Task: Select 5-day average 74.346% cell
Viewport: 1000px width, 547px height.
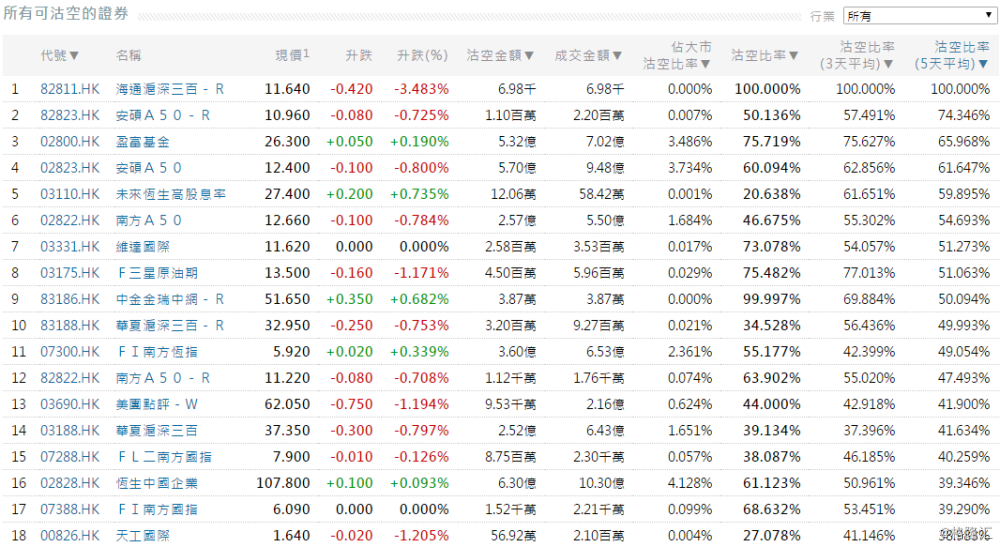Action: 964,115
